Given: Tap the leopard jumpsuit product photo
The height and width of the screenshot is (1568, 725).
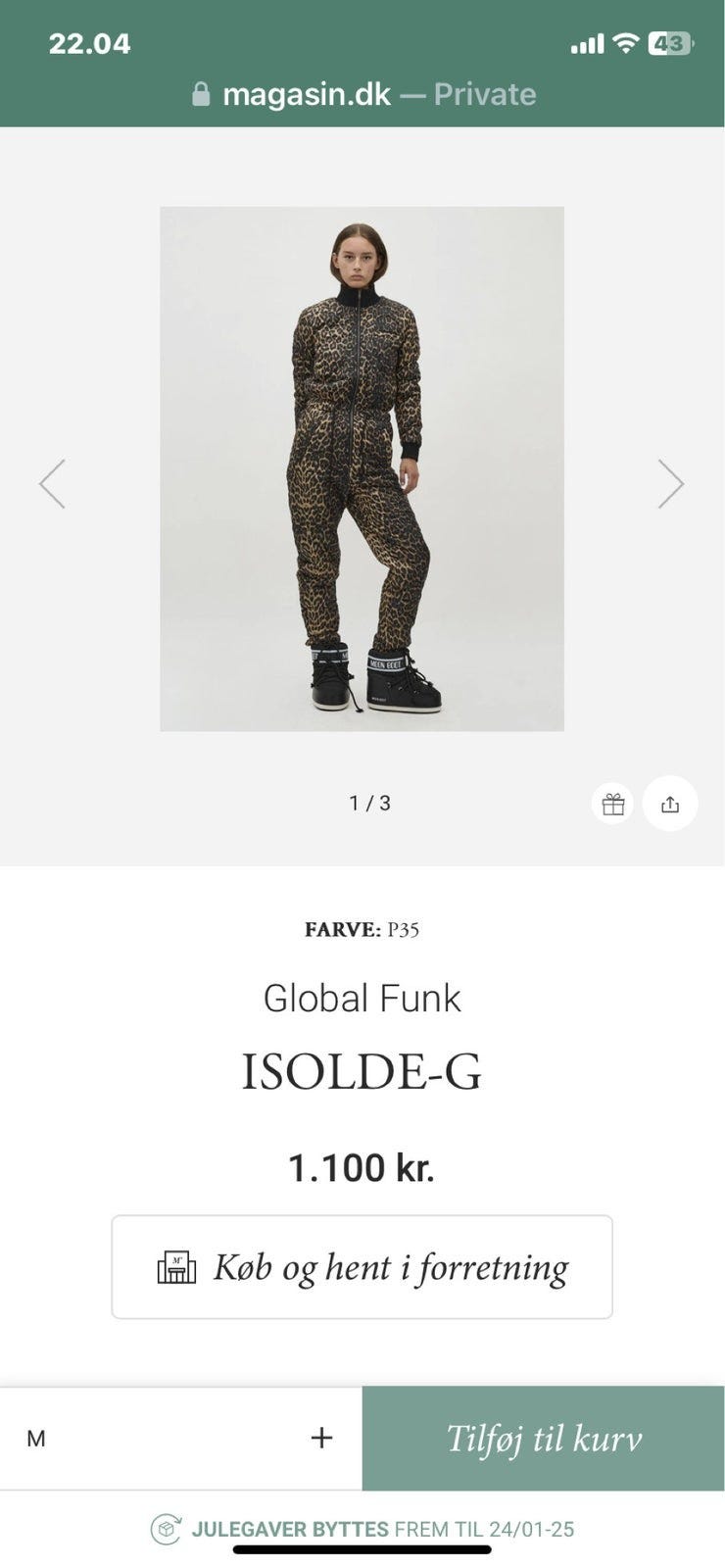Looking at the screenshot, I should point(362,468).
